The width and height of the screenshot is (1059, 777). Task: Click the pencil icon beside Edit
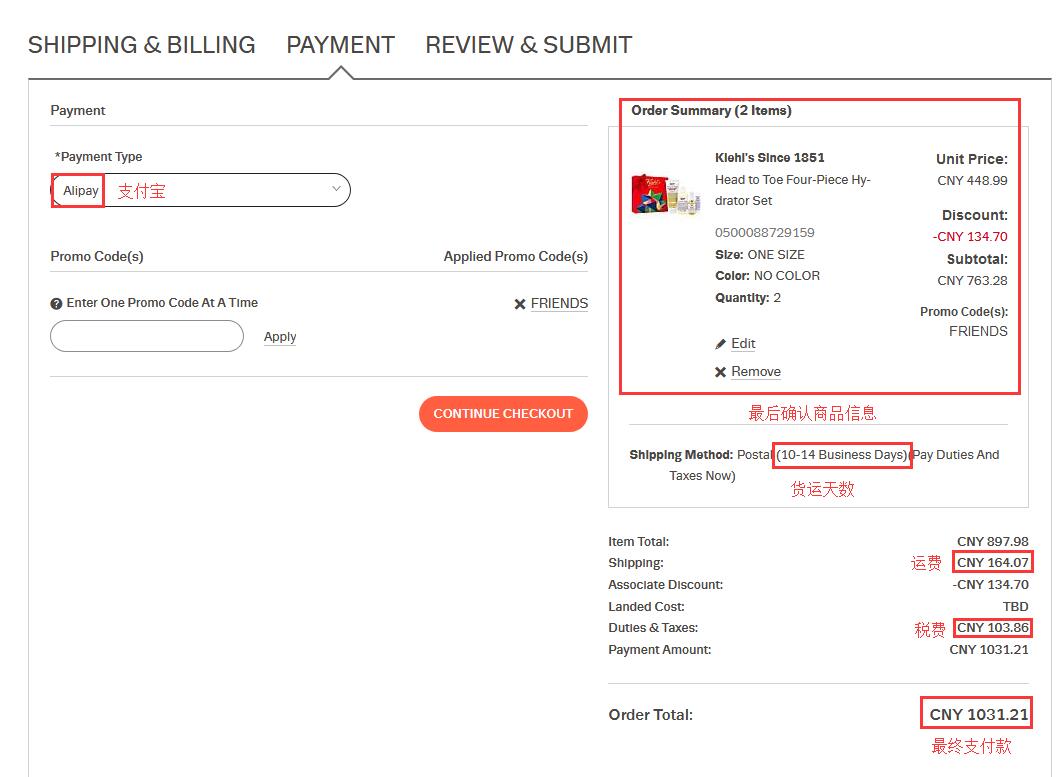pos(720,344)
